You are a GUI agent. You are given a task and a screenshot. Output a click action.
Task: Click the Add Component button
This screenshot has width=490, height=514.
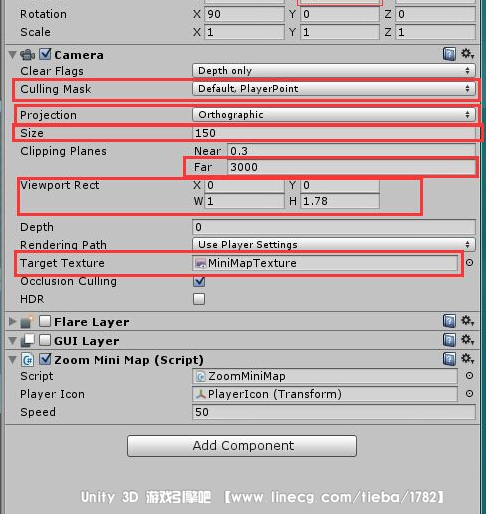tap(242, 446)
